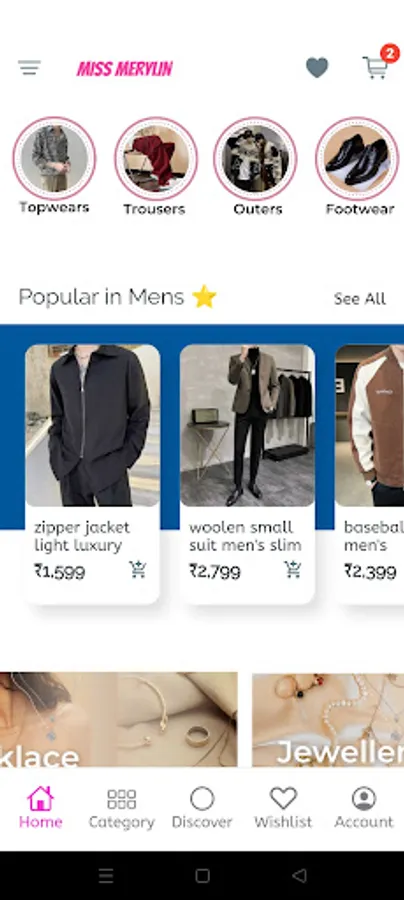
Task: Choose the Outers category circle
Action: [255, 158]
